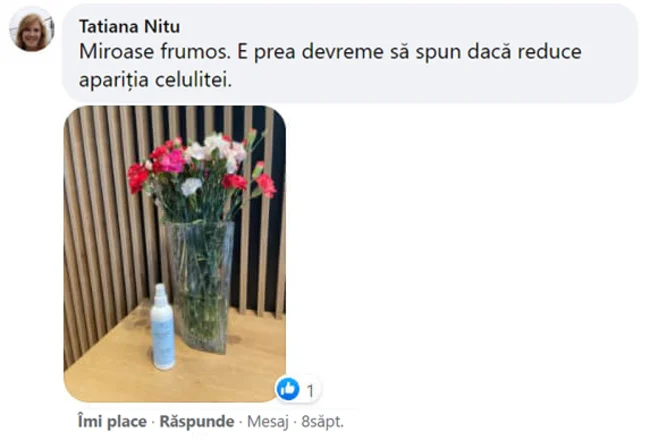Open the reaction count showing 1
650x440 pixels.
click(310, 390)
